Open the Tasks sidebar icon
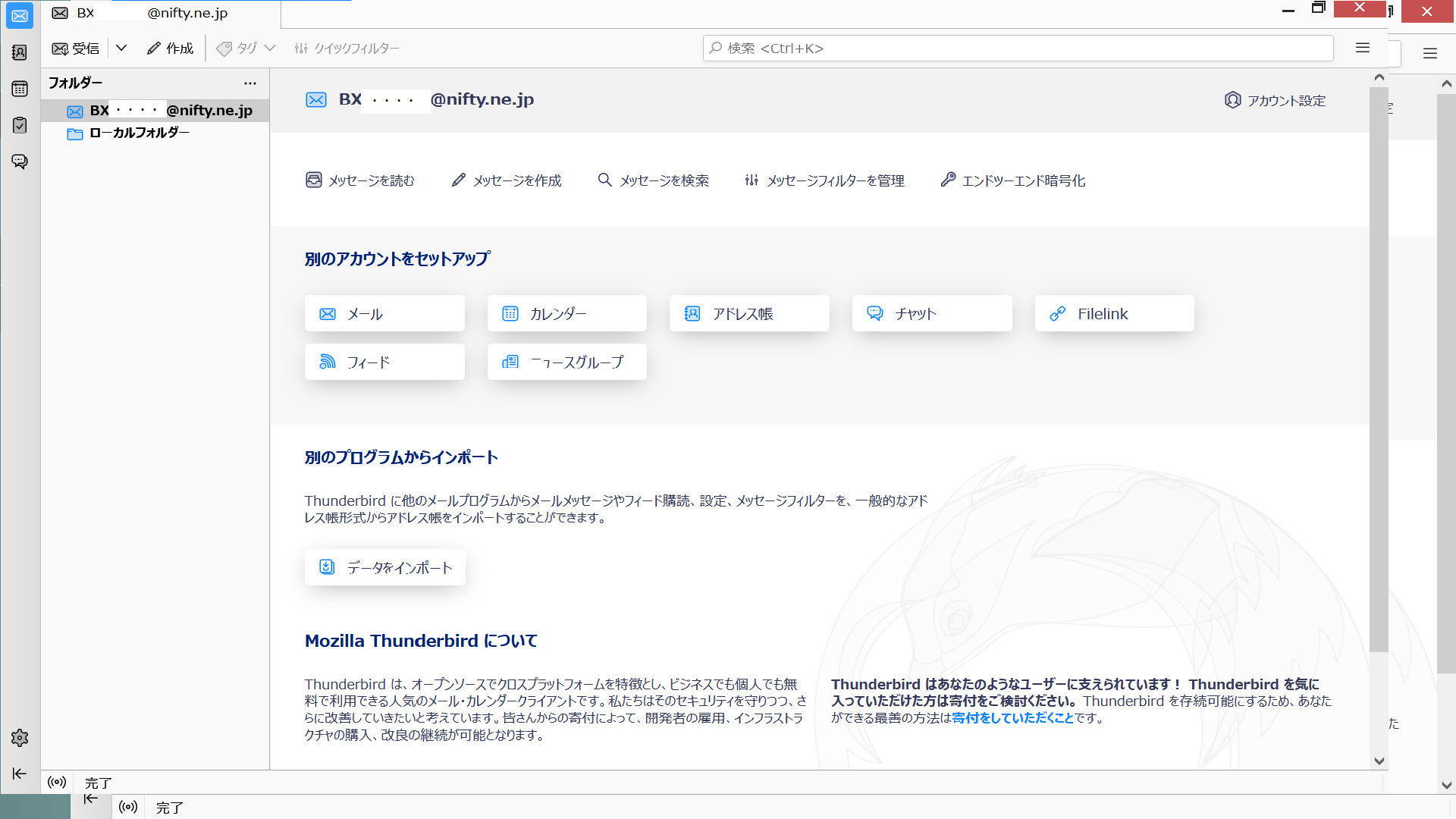This screenshot has height=819, width=1456. (20, 125)
